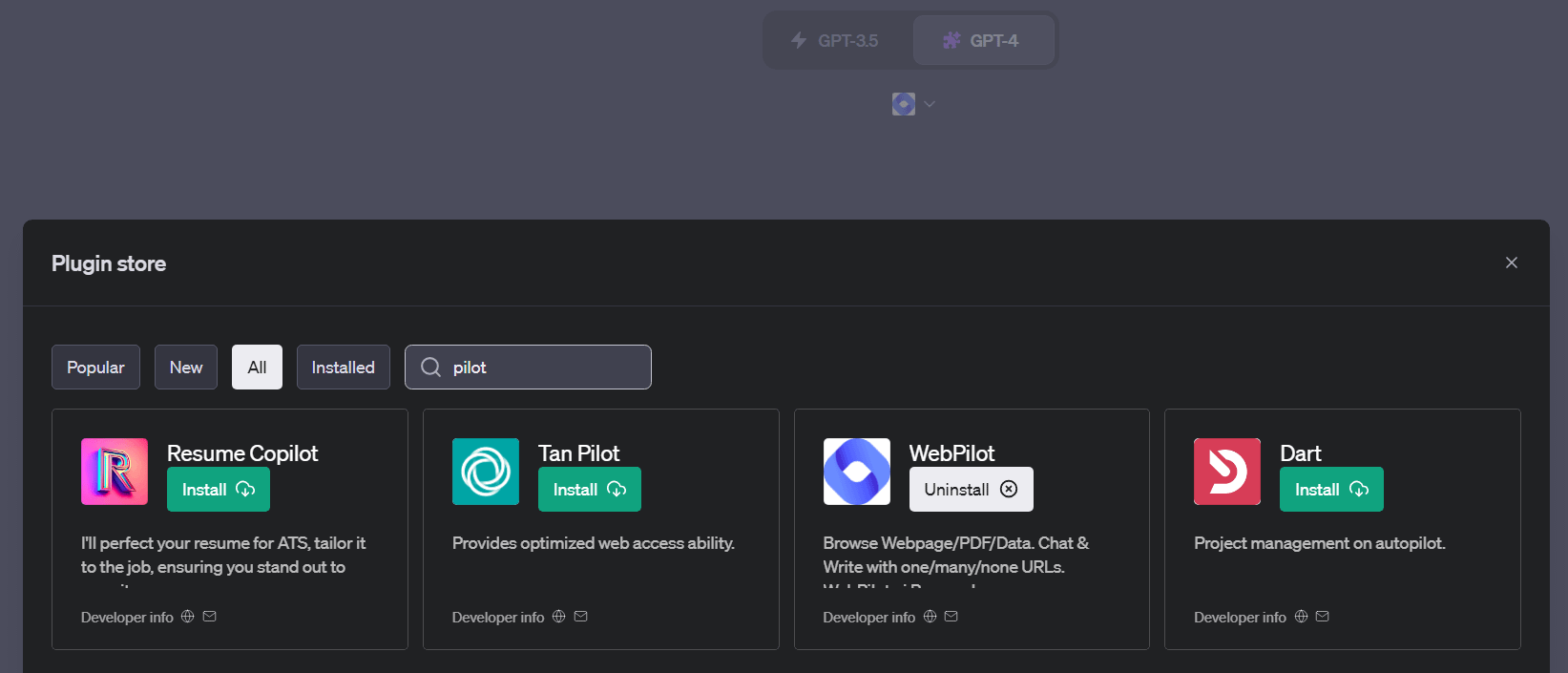1568x673 pixels.
Task: Select the All plugins filter
Action: (257, 368)
